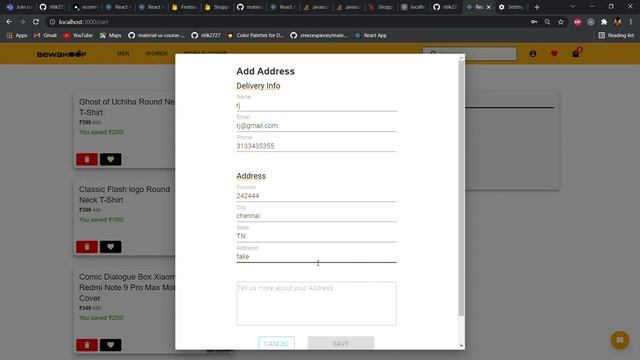Wishlist the Classic Flash logo T-Shirt

(110, 247)
